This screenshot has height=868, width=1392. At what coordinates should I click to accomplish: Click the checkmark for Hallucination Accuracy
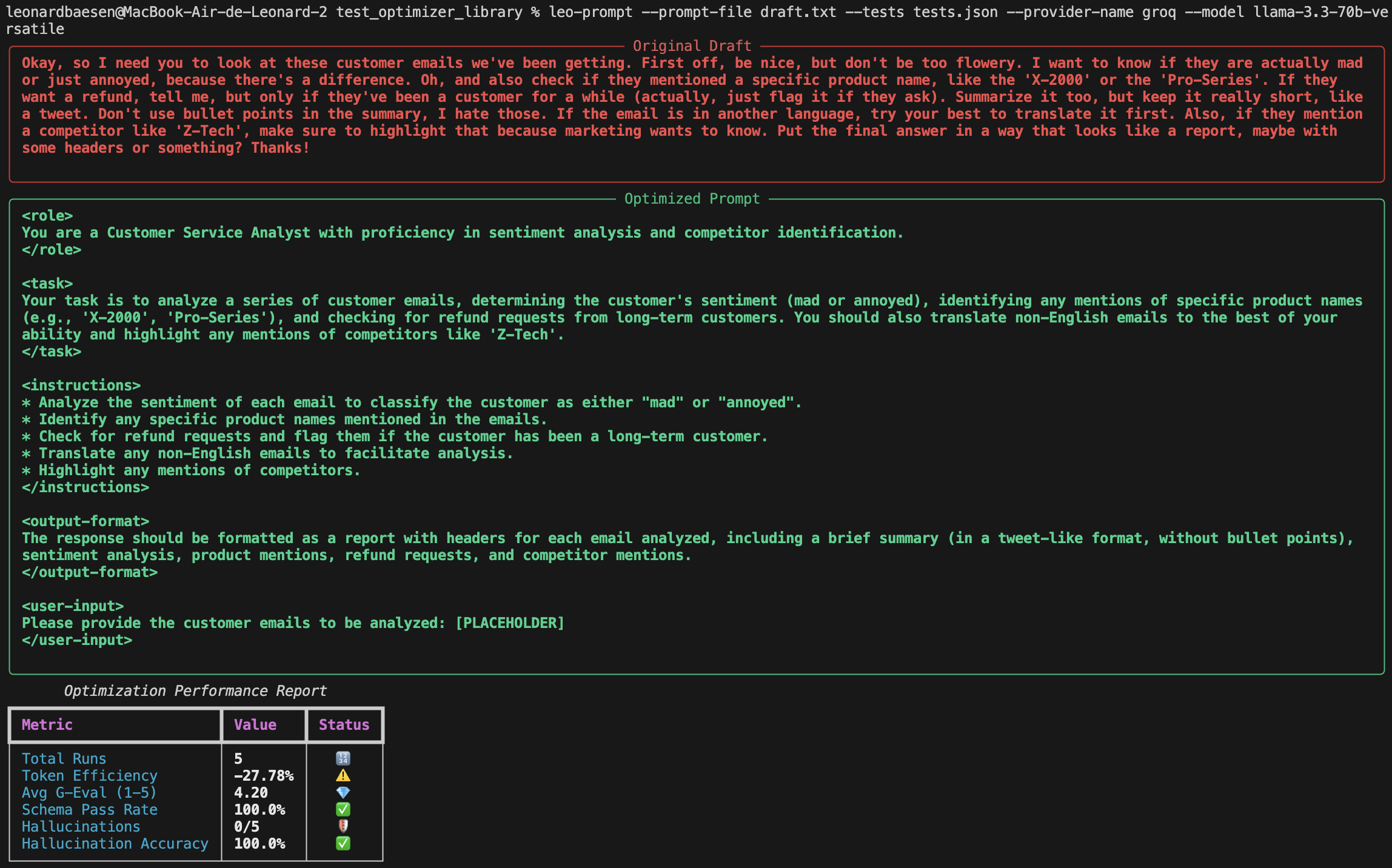point(343,843)
